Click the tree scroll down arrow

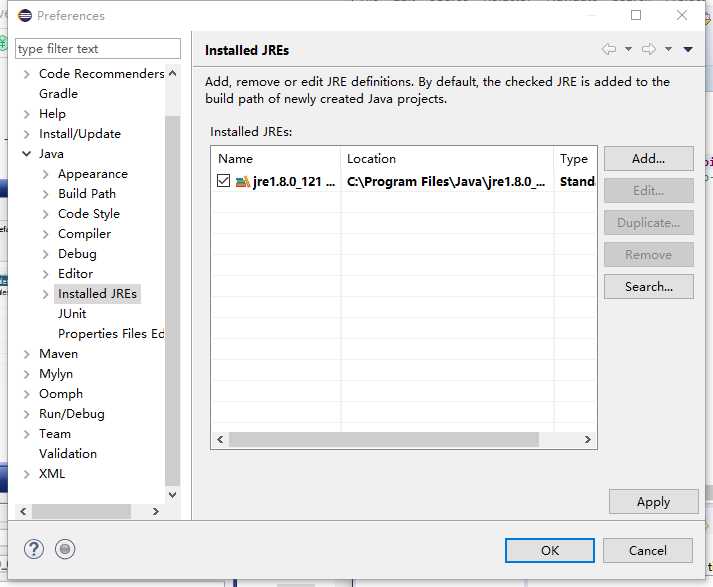172,495
